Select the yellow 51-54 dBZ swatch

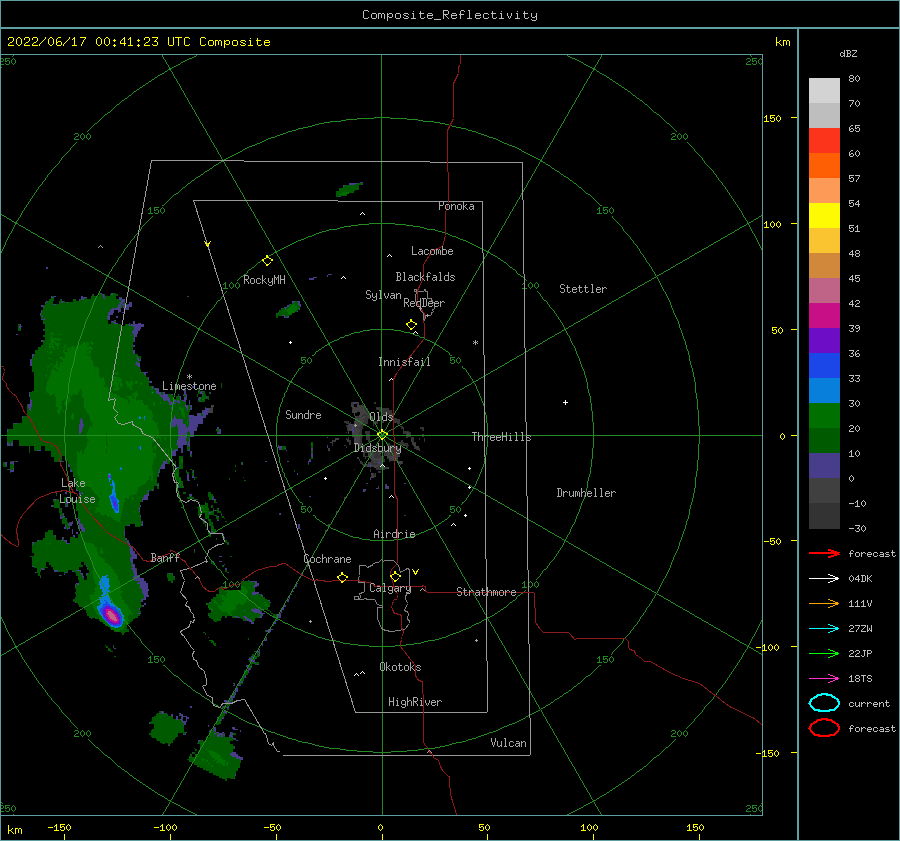pos(824,215)
